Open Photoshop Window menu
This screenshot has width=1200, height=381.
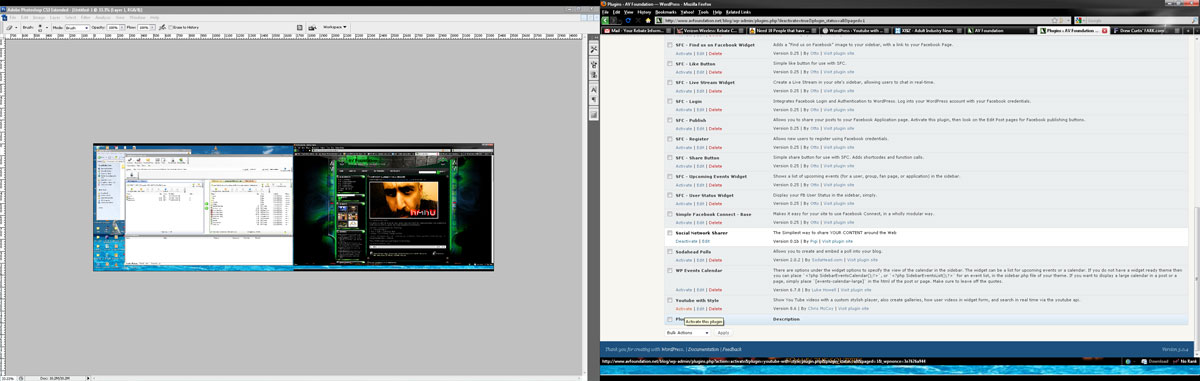coord(137,17)
